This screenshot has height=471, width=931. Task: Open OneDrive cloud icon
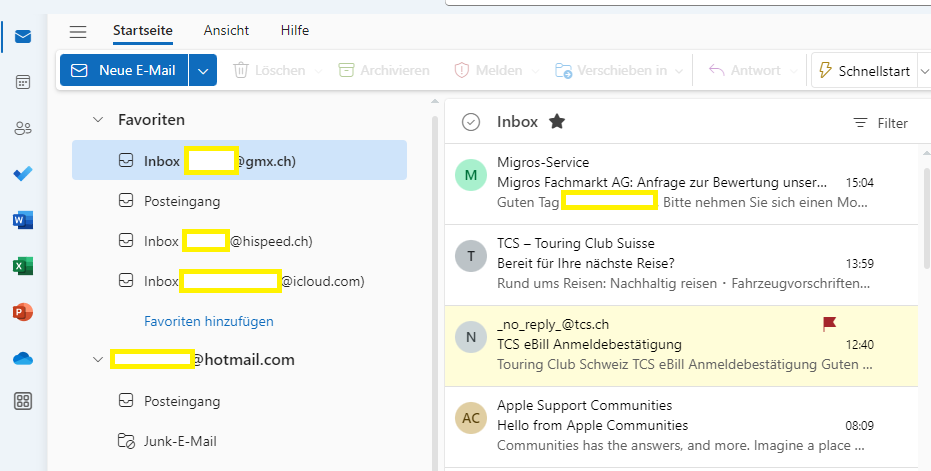(x=23, y=358)
